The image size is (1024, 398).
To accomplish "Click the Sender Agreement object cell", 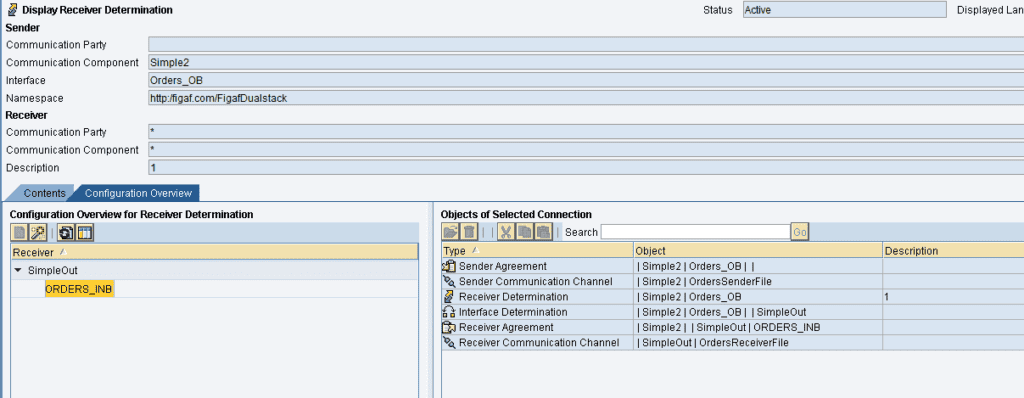I will (758, 266).
